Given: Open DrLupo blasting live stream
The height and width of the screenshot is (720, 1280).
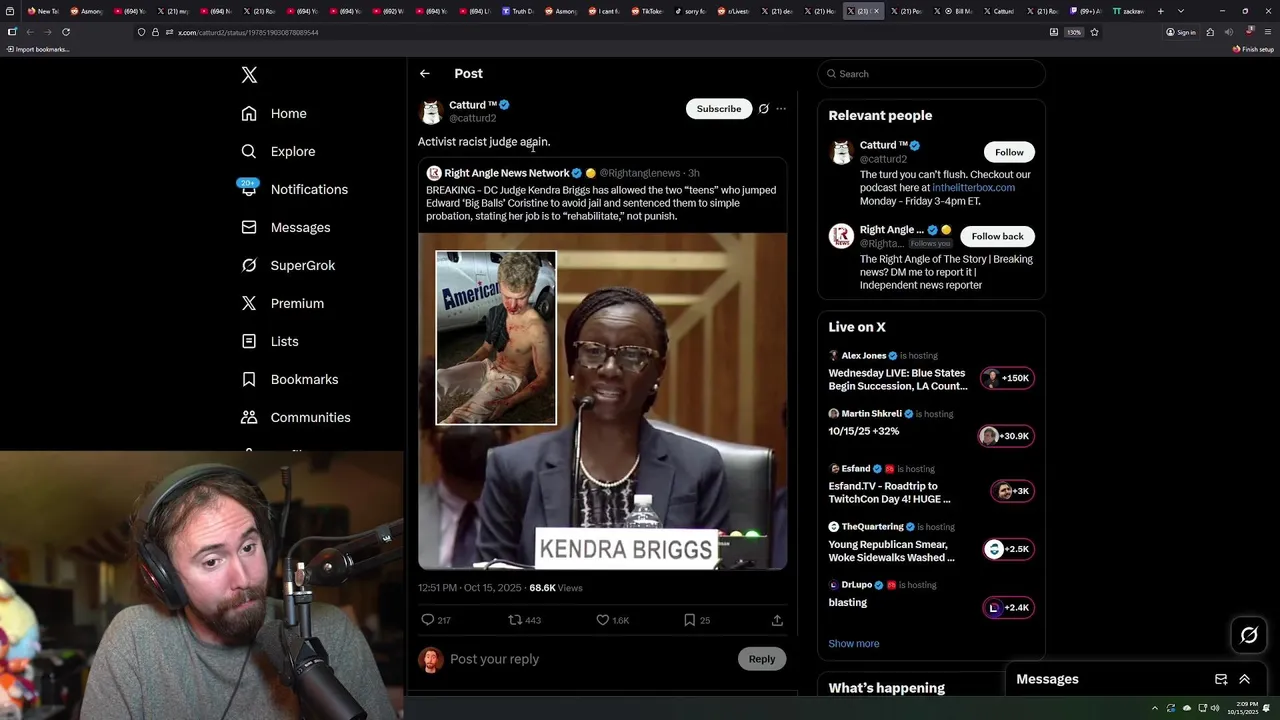Looking at the screenshot, I should click(x=931, y=598).
